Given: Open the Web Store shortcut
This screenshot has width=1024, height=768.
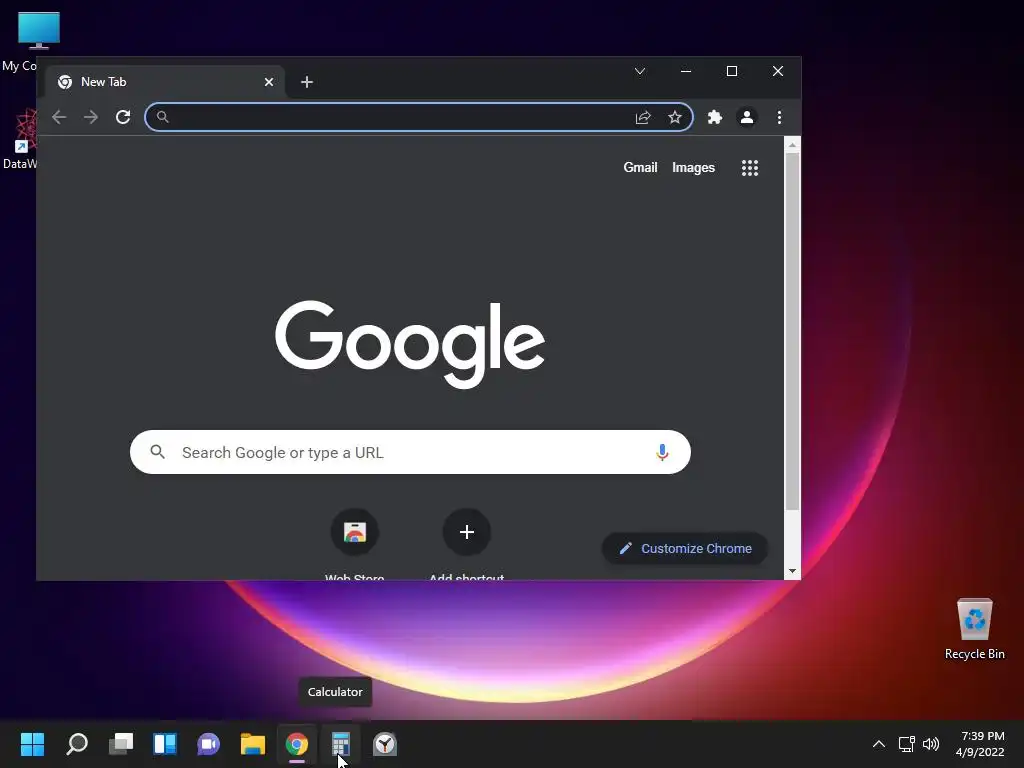Looking at the screenshot, I should tap(355, 532).
